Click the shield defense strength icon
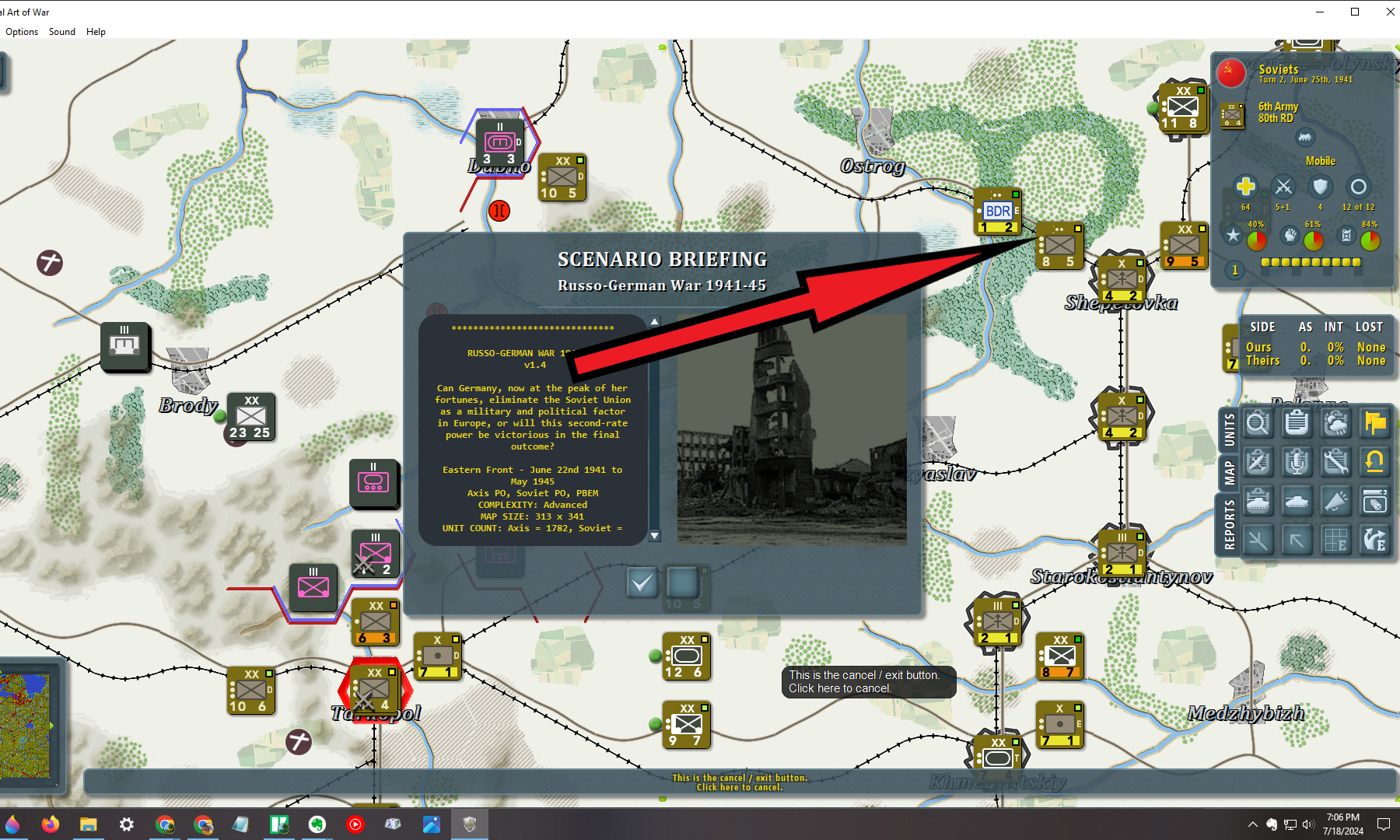Viewport: 1400px width, 840px height. click(1321, 187)
